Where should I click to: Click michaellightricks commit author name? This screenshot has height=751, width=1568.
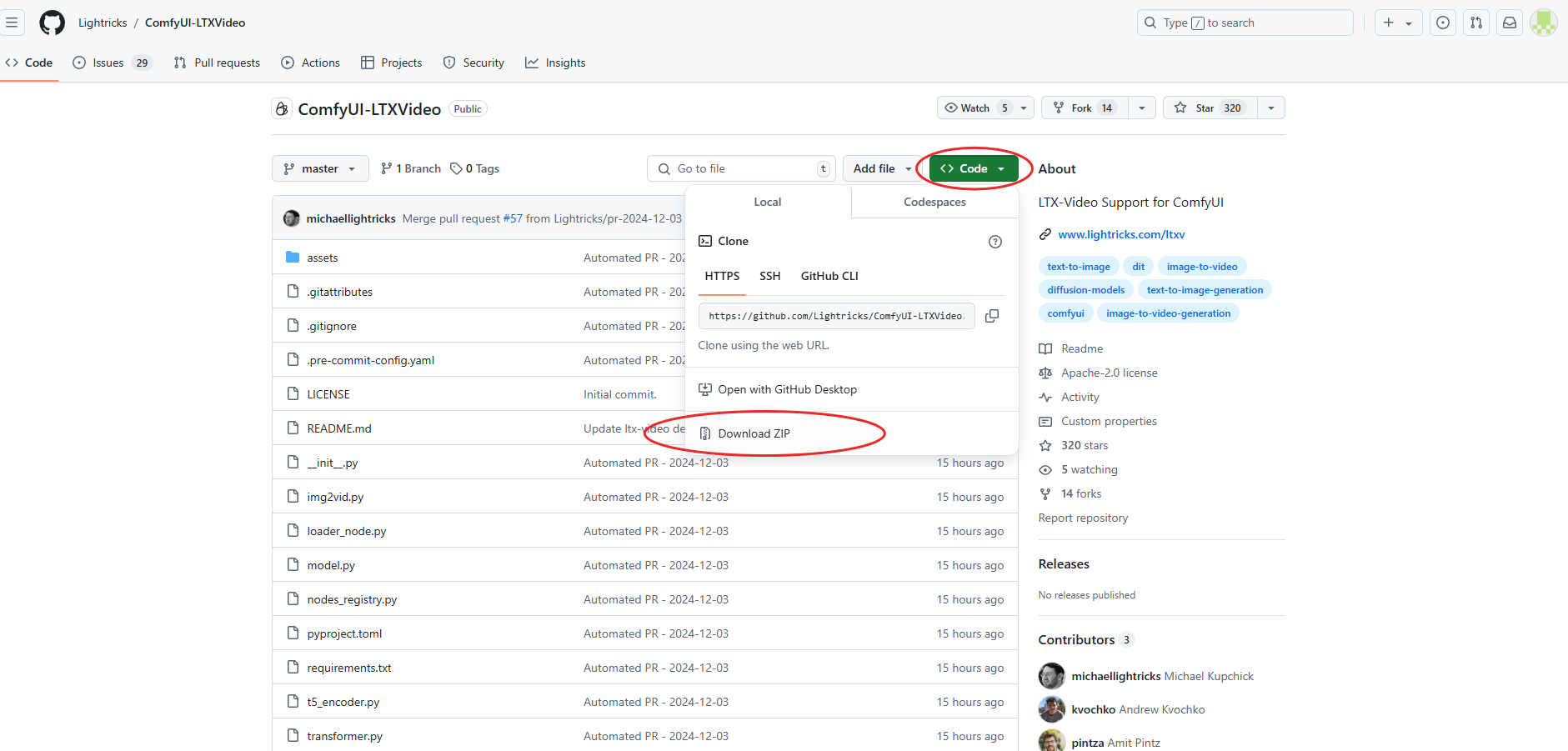point(351,218)
